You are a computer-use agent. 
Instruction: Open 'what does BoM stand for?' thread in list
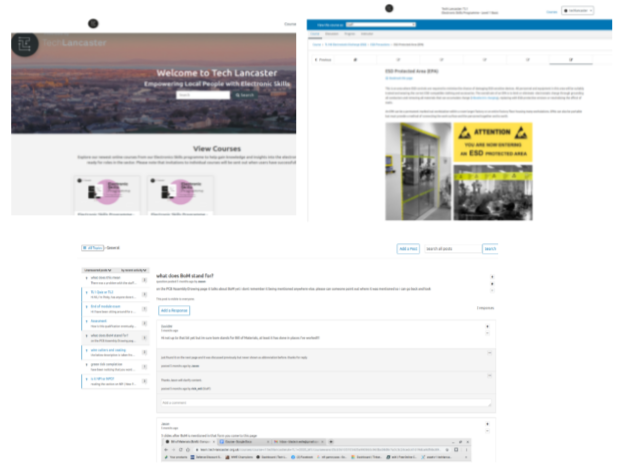pos(115,338)
